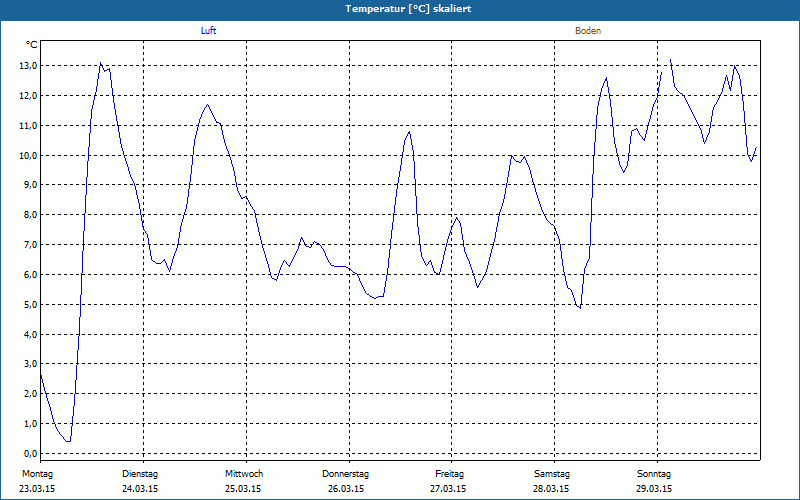Select the blue Luft legend label

(208, 31)
